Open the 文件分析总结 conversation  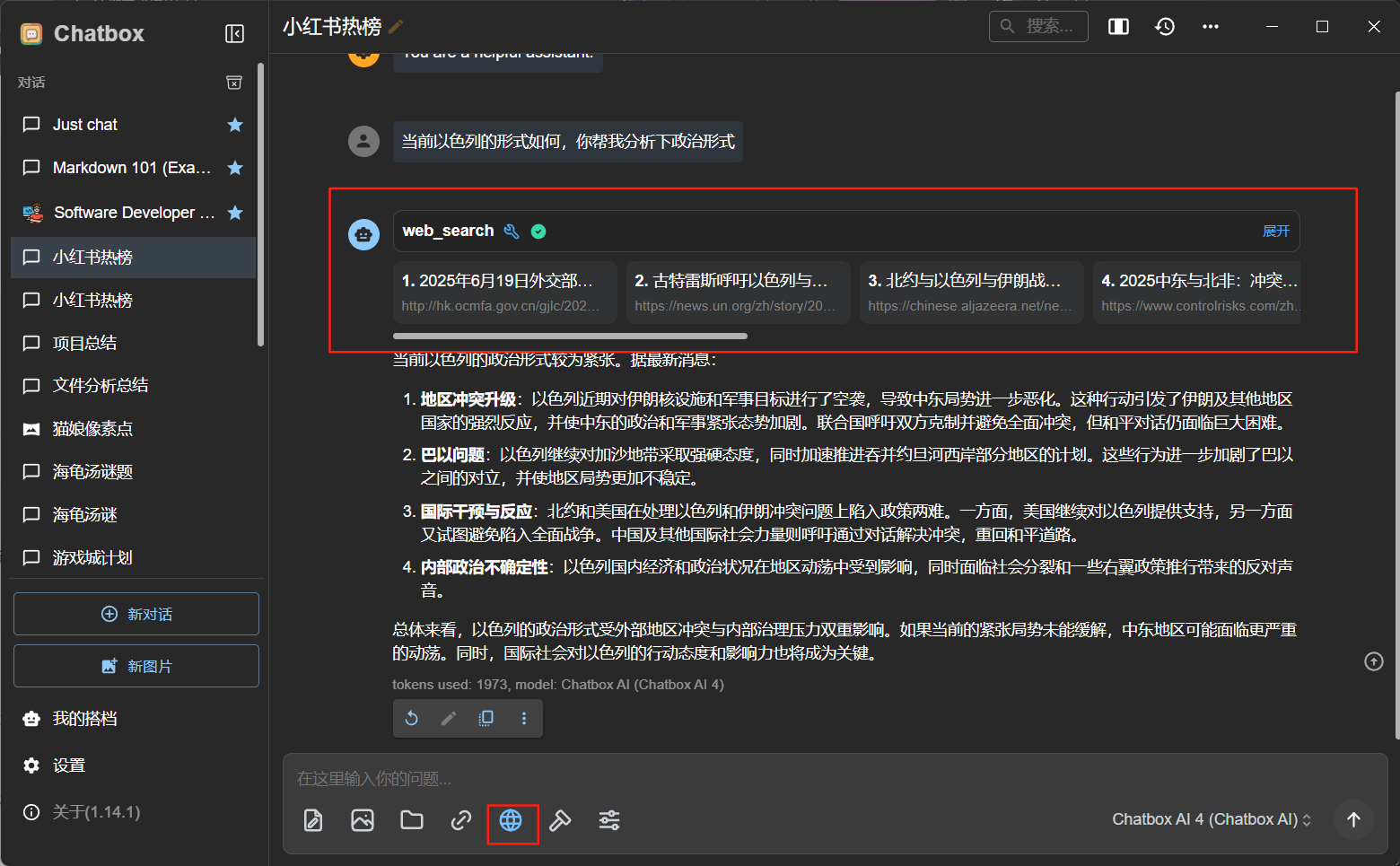pyautogui.click(x=134, y=386)
